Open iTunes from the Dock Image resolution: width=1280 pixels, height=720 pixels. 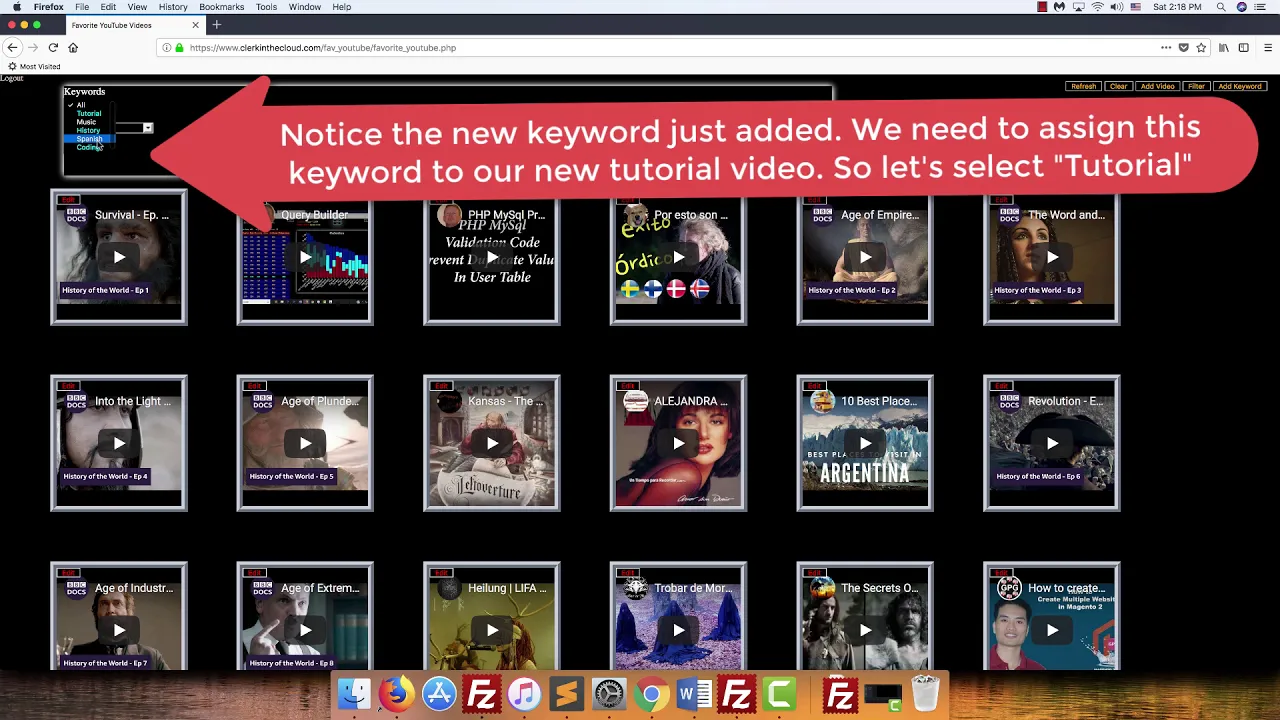point(523,694)
